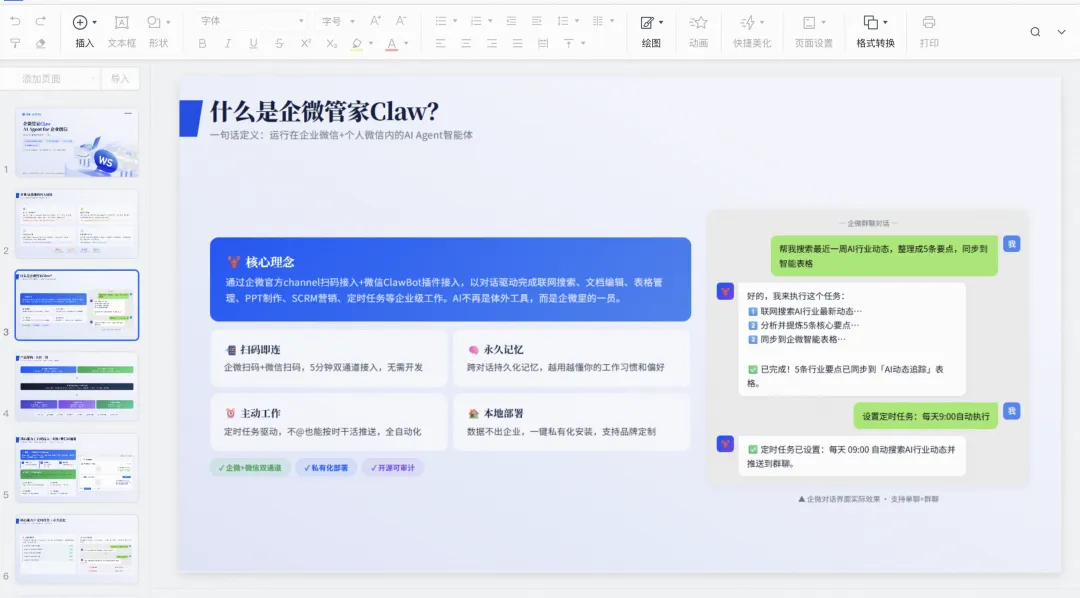Click the 扫码即连 card heading
1080x598 pixels.
260,350
